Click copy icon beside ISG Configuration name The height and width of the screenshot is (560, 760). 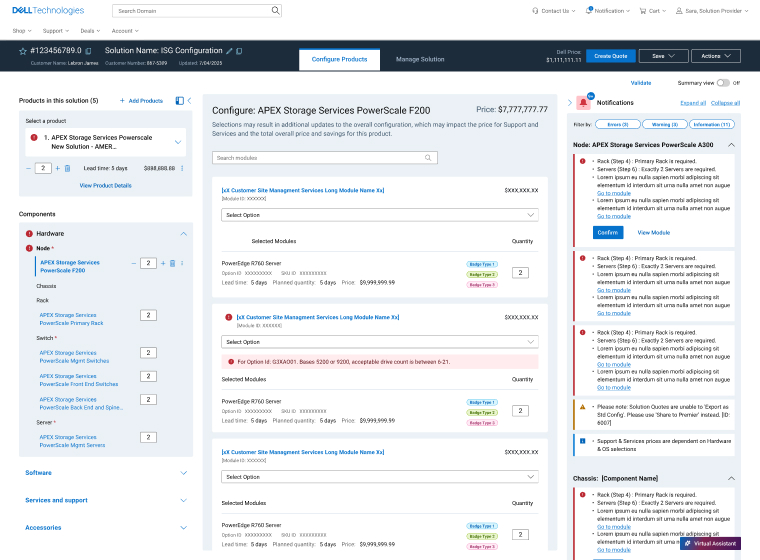point(239,51)
